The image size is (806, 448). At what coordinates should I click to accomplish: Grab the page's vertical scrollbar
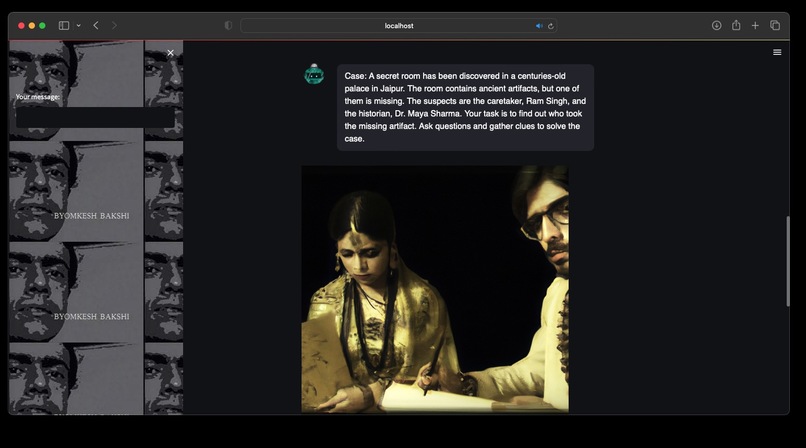point(787,262)
